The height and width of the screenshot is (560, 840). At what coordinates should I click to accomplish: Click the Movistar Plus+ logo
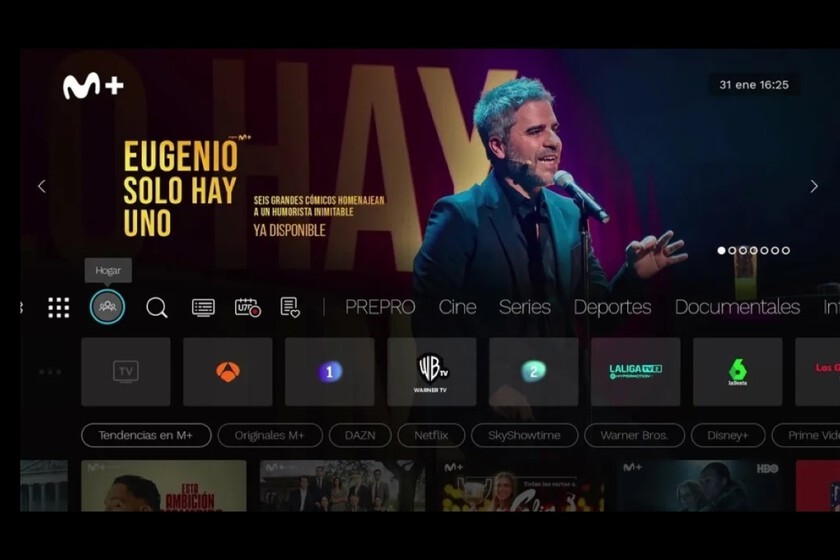coord(93,86)
